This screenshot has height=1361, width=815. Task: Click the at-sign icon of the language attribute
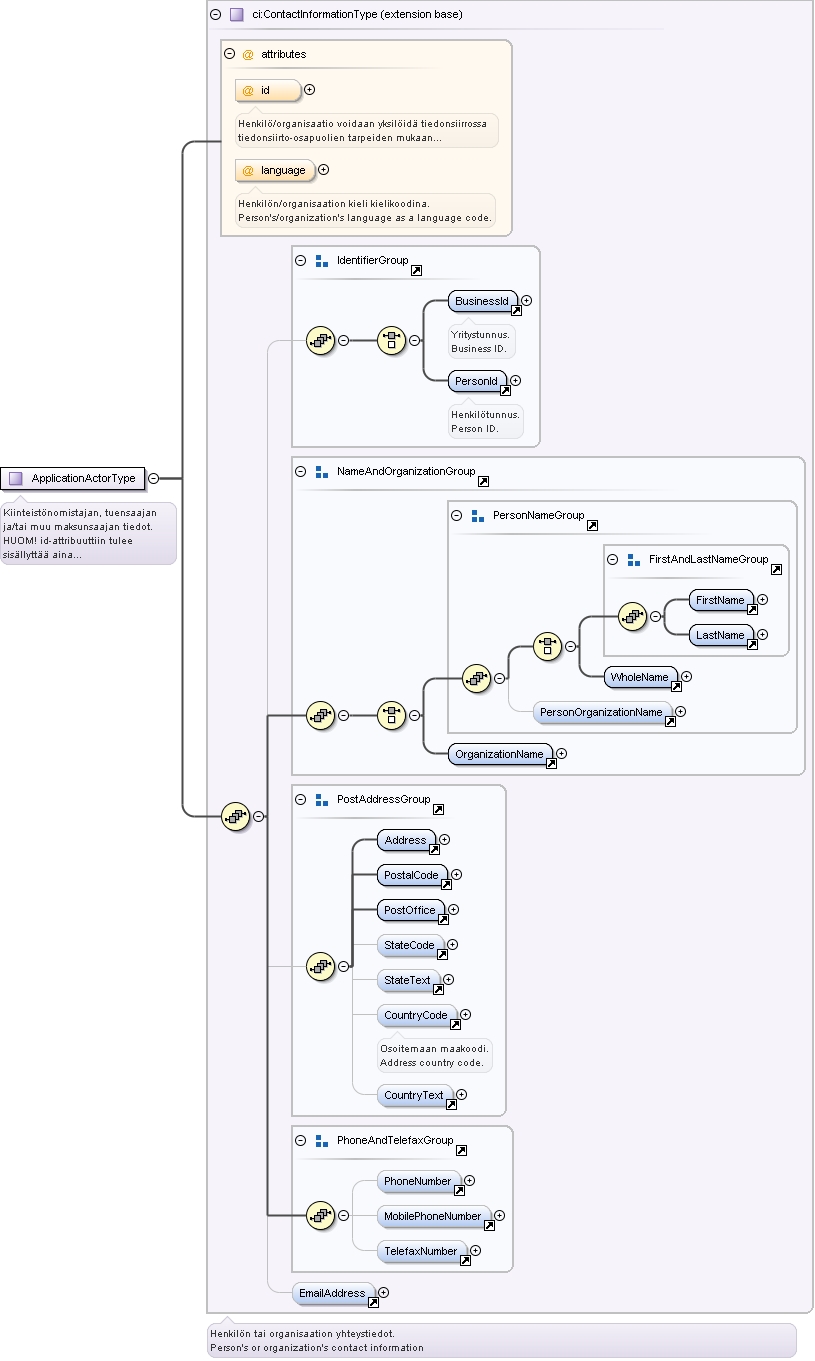(248, 170)
